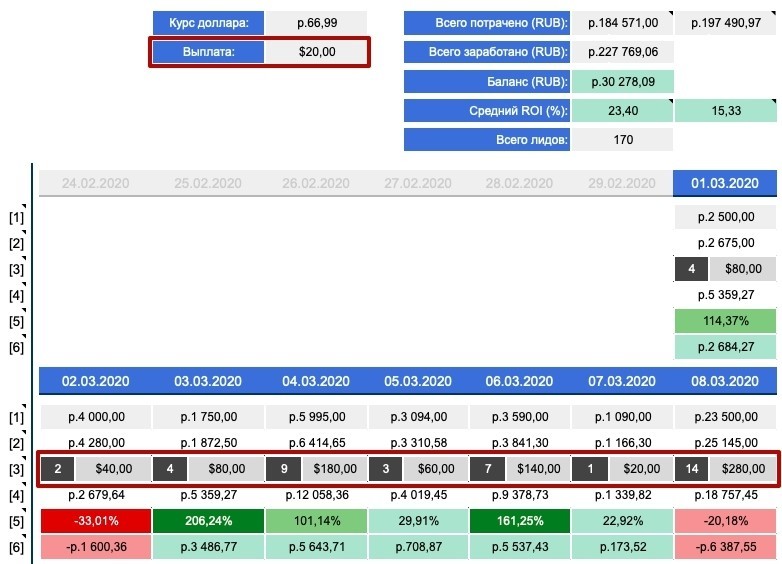Click the cell p.2 500,00 under 01.03.2020
Viewport: 782px width, 564px height.
[726, 217]
